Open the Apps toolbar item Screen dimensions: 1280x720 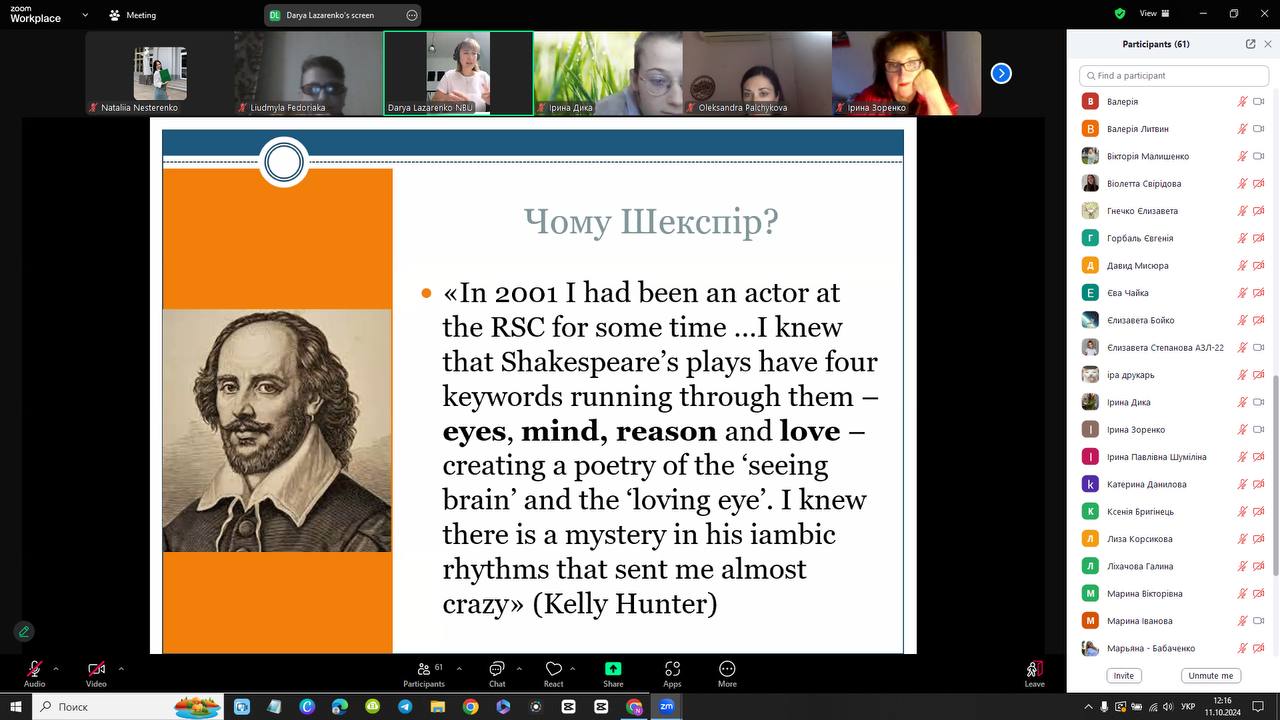click(x=672, y=673)
